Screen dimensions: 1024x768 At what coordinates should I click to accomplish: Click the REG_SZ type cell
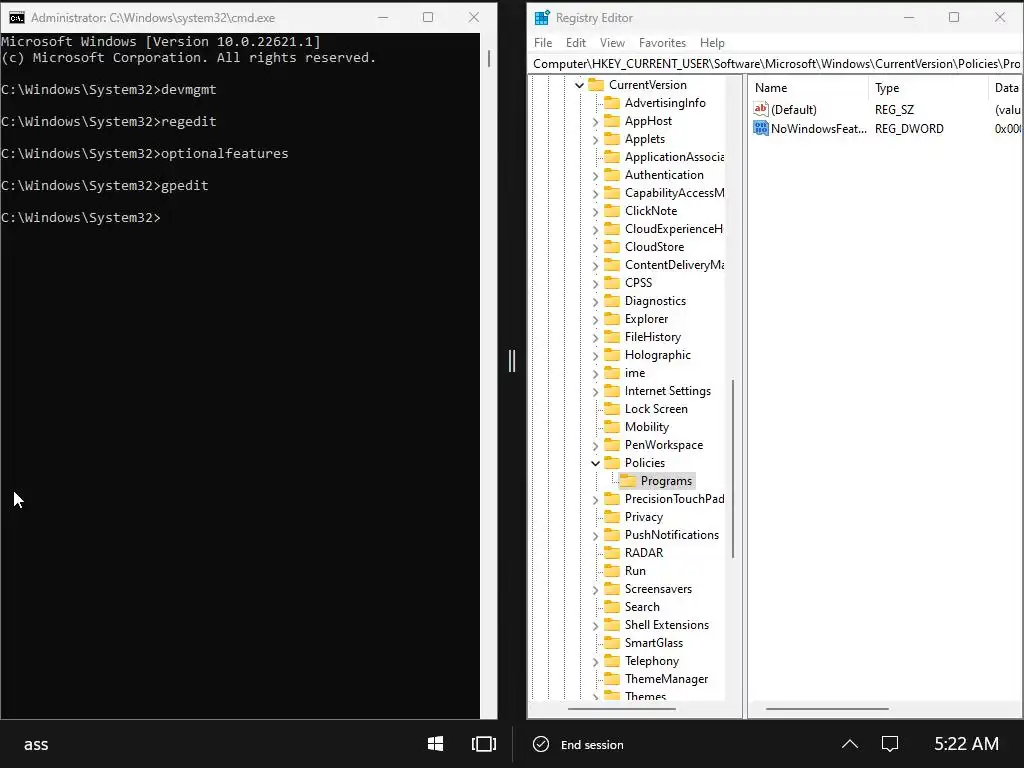pos(894,110)
